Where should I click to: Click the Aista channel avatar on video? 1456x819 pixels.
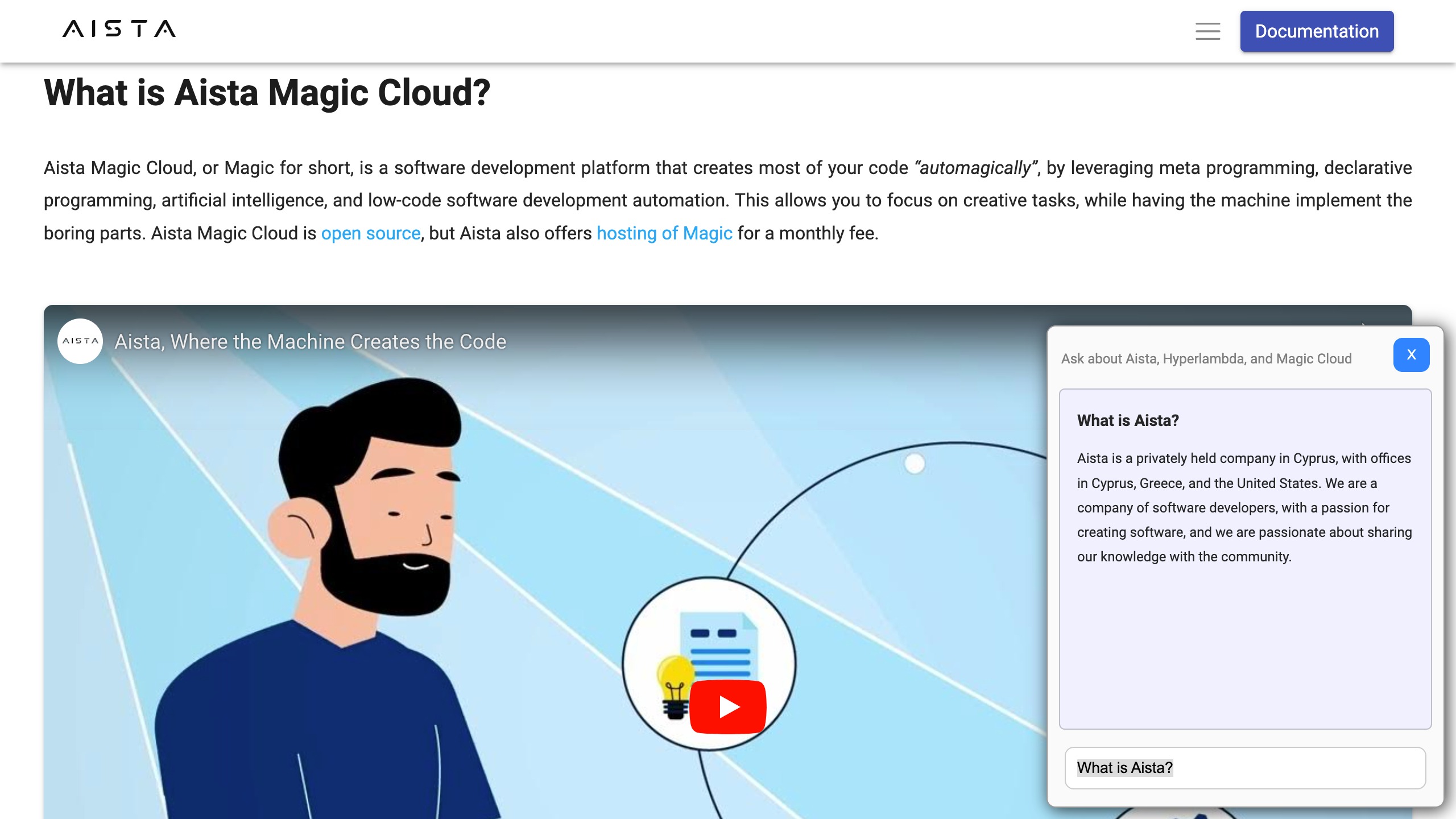point(80,341)
